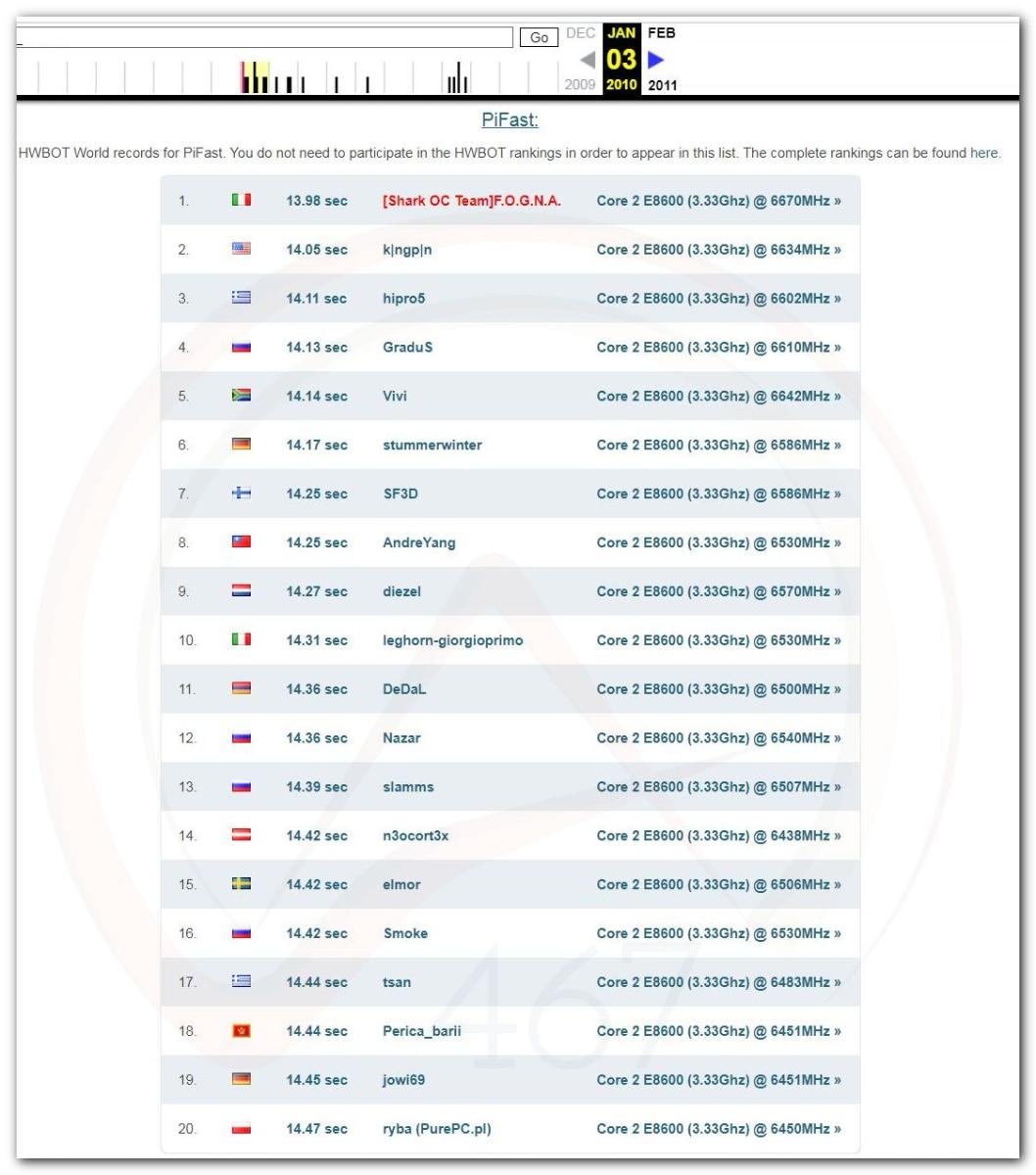Open the 'here' complete rankings link
Viewport: 1036px width, 1175px height.
[984, 154]
